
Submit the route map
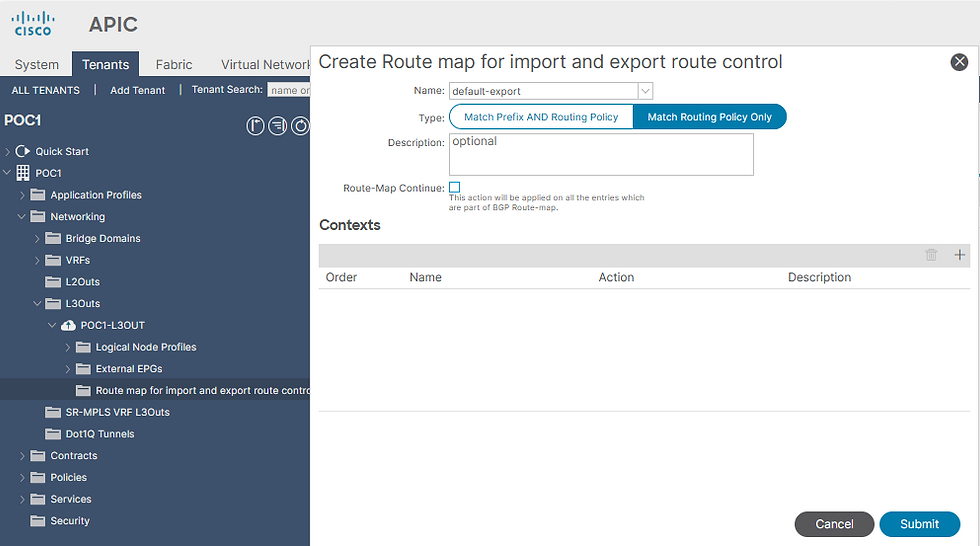(x=919, y=524)
